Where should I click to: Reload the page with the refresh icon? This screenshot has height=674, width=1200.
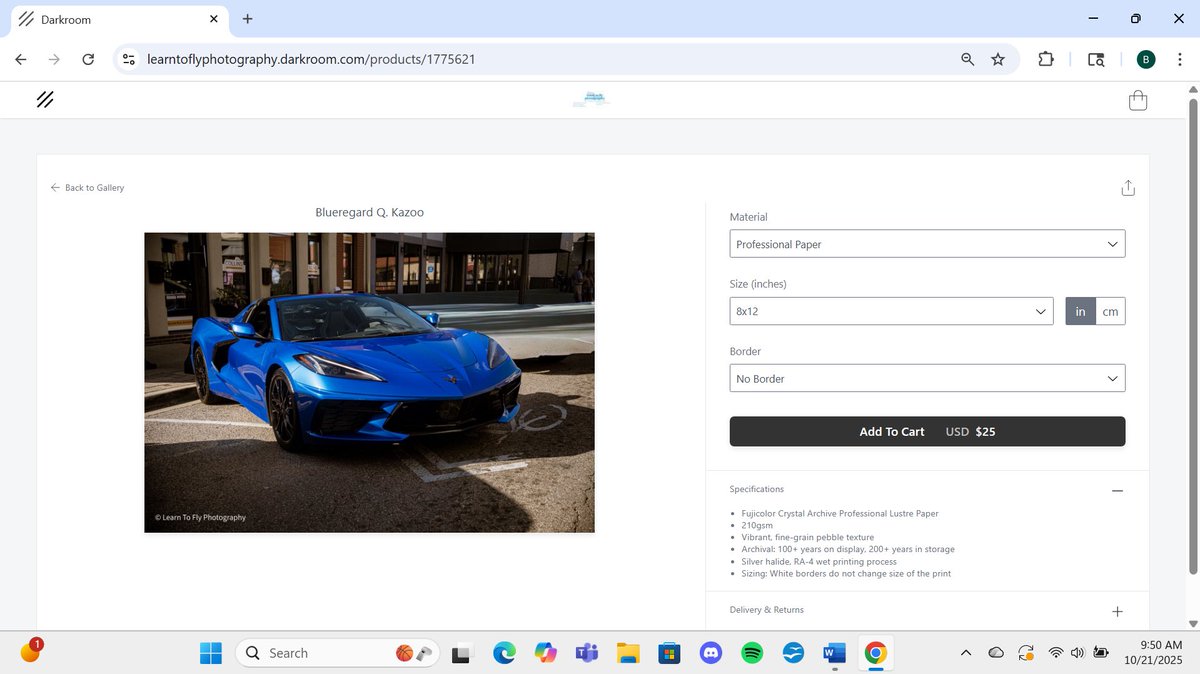(x=88, y=59)
